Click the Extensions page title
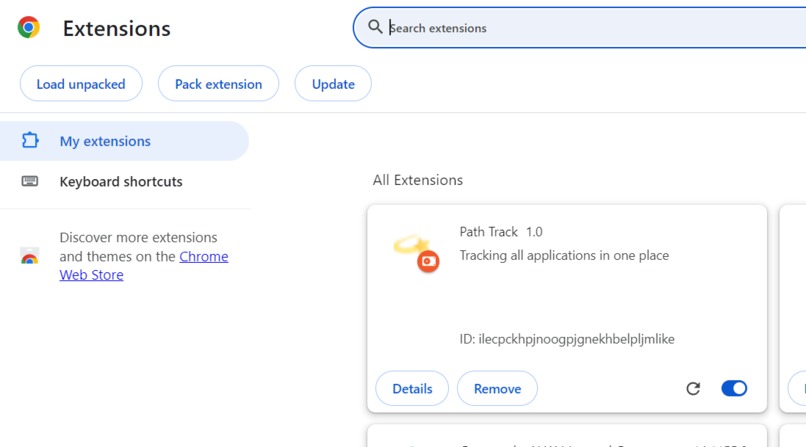 click(x=117, y=28)
